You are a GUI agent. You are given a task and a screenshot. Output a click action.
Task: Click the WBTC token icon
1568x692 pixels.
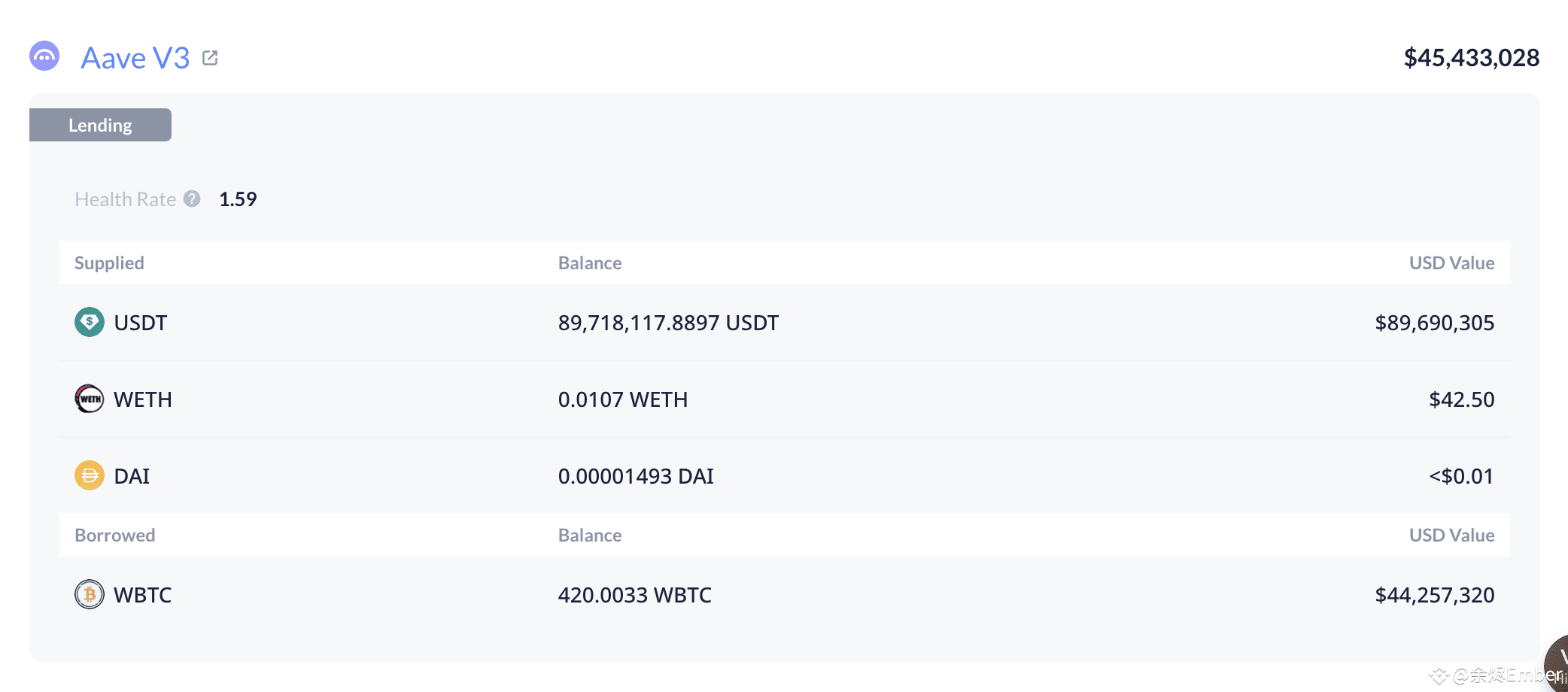[90, 594]
